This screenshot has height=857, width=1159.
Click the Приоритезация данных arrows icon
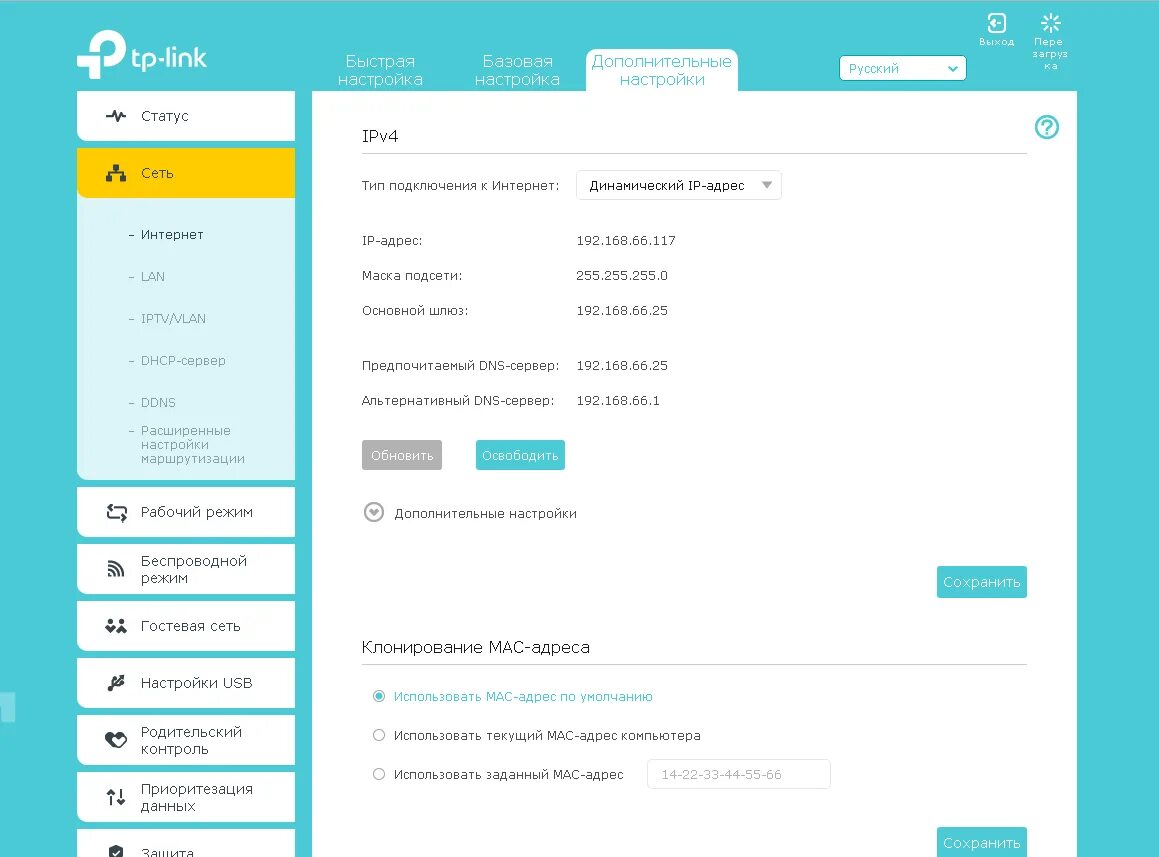point(116,797)
